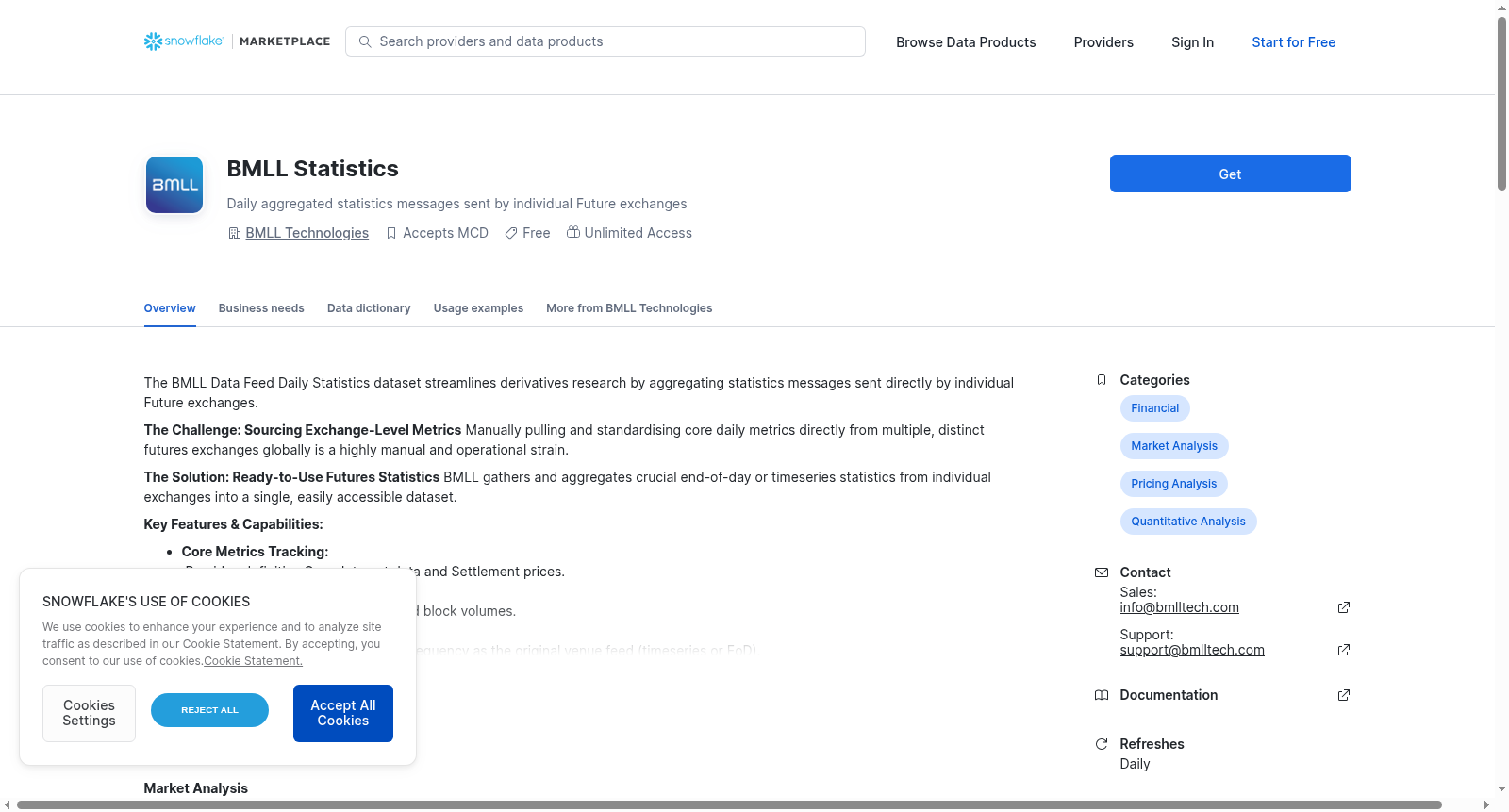This screenshot has height=812, width=1509.
Task: Click the vertical scrollbar thumb
Action: pos(1501,104)
